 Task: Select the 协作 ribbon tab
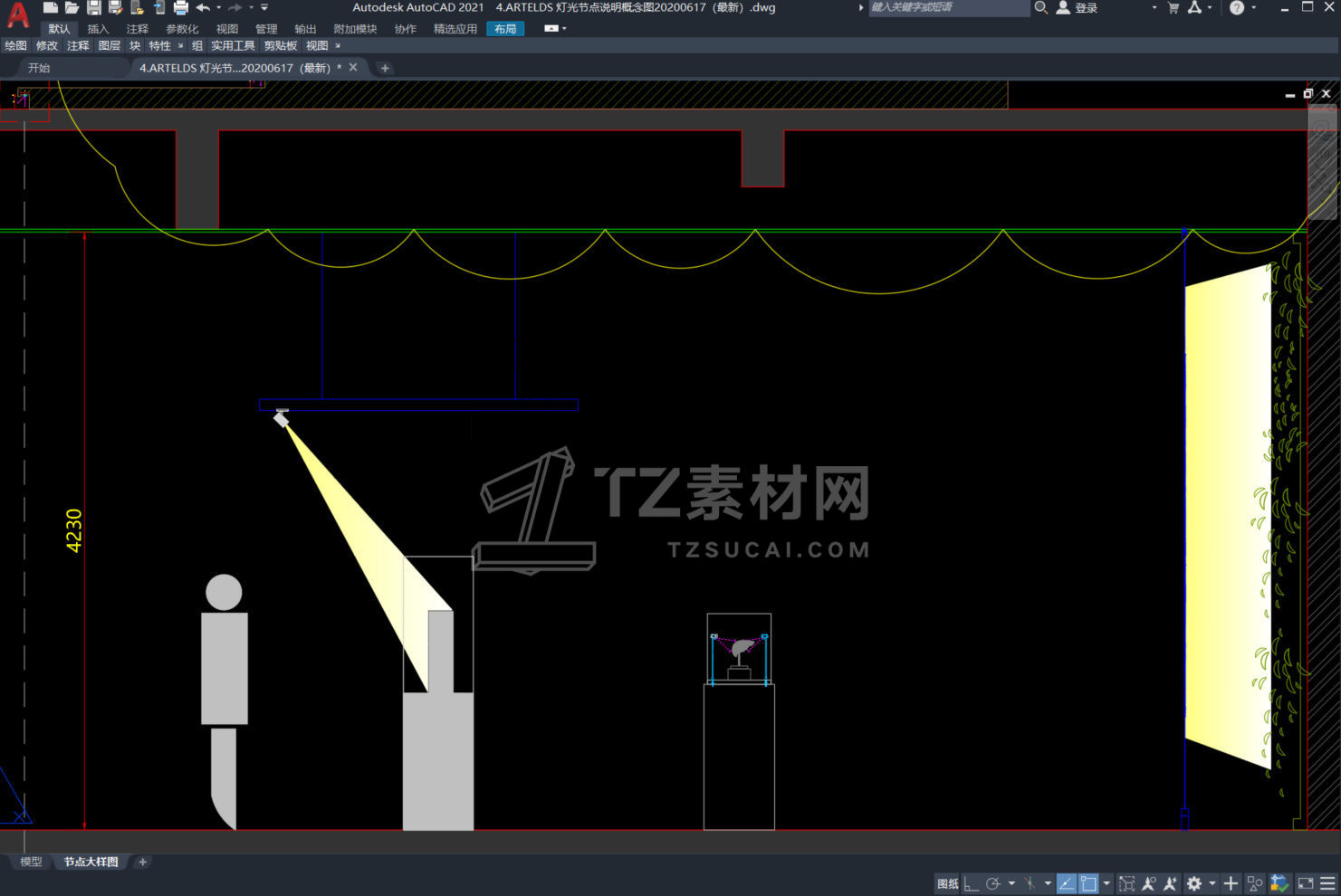406,29
